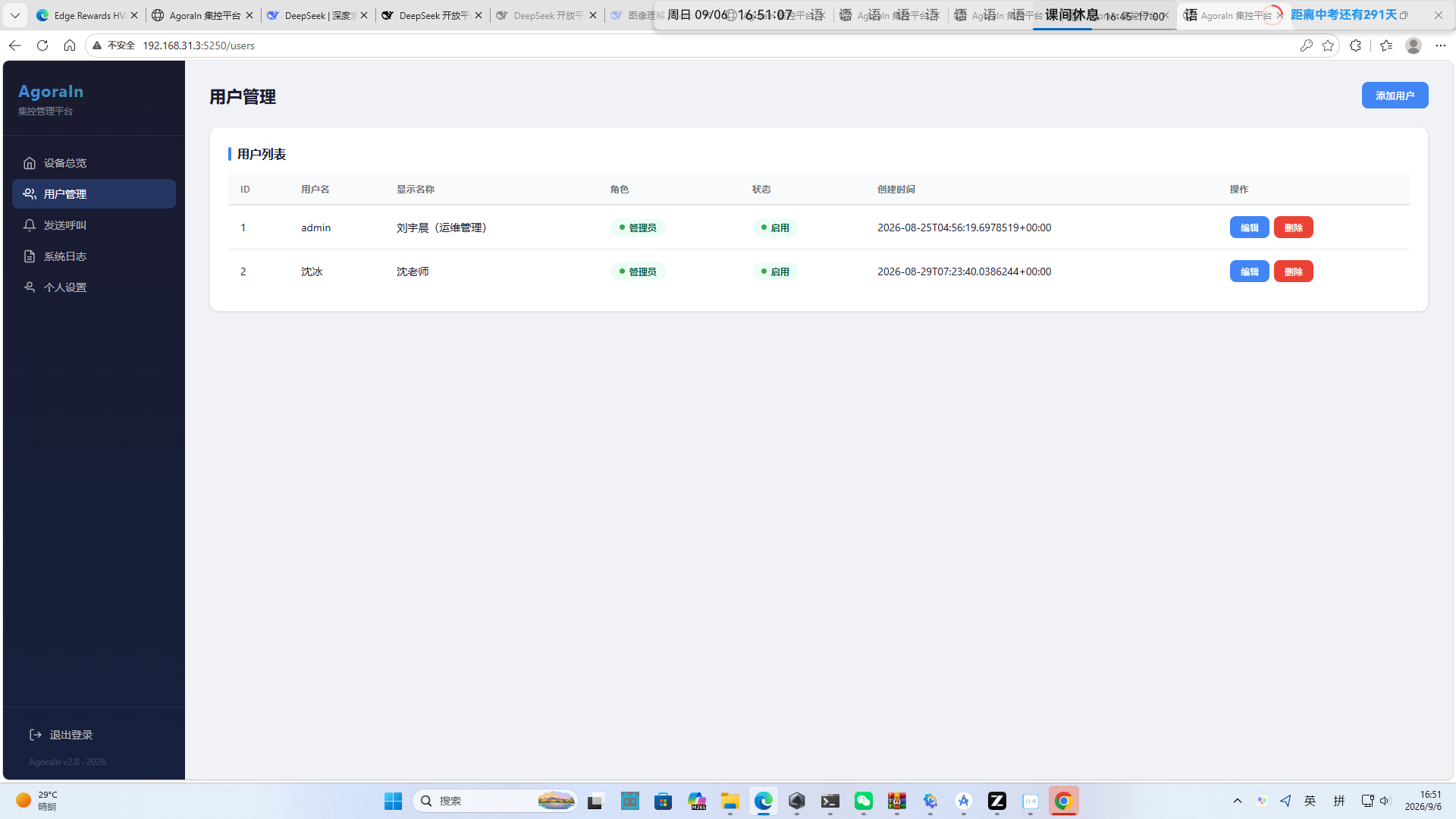The width and height of the screenshot is (1456, 819).
Task: Open the browser settings ellipsis menu
Action: pyautogui.click(x=1441, y=45)
